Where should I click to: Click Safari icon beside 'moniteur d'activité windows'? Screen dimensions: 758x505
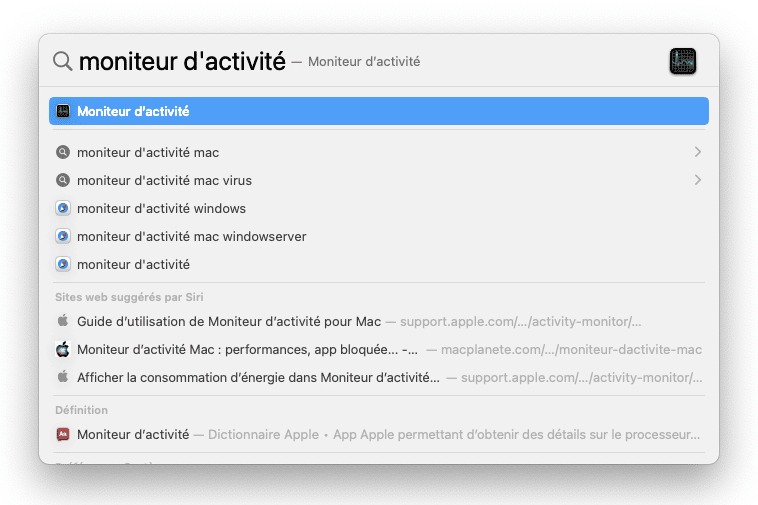pyautogui.click(x=63, y=209)
